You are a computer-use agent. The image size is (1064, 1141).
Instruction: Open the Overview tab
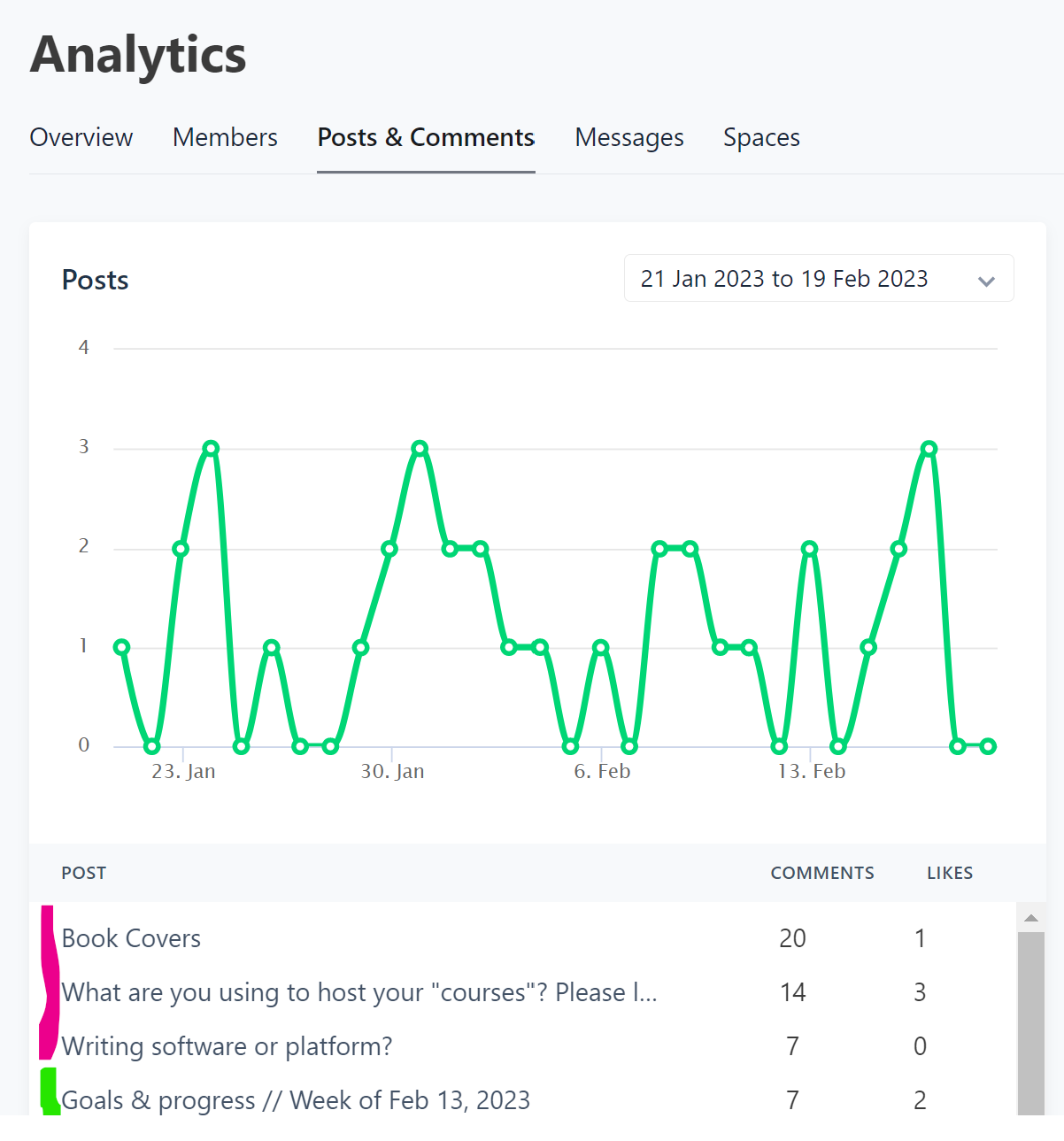(x=81, y=138)
